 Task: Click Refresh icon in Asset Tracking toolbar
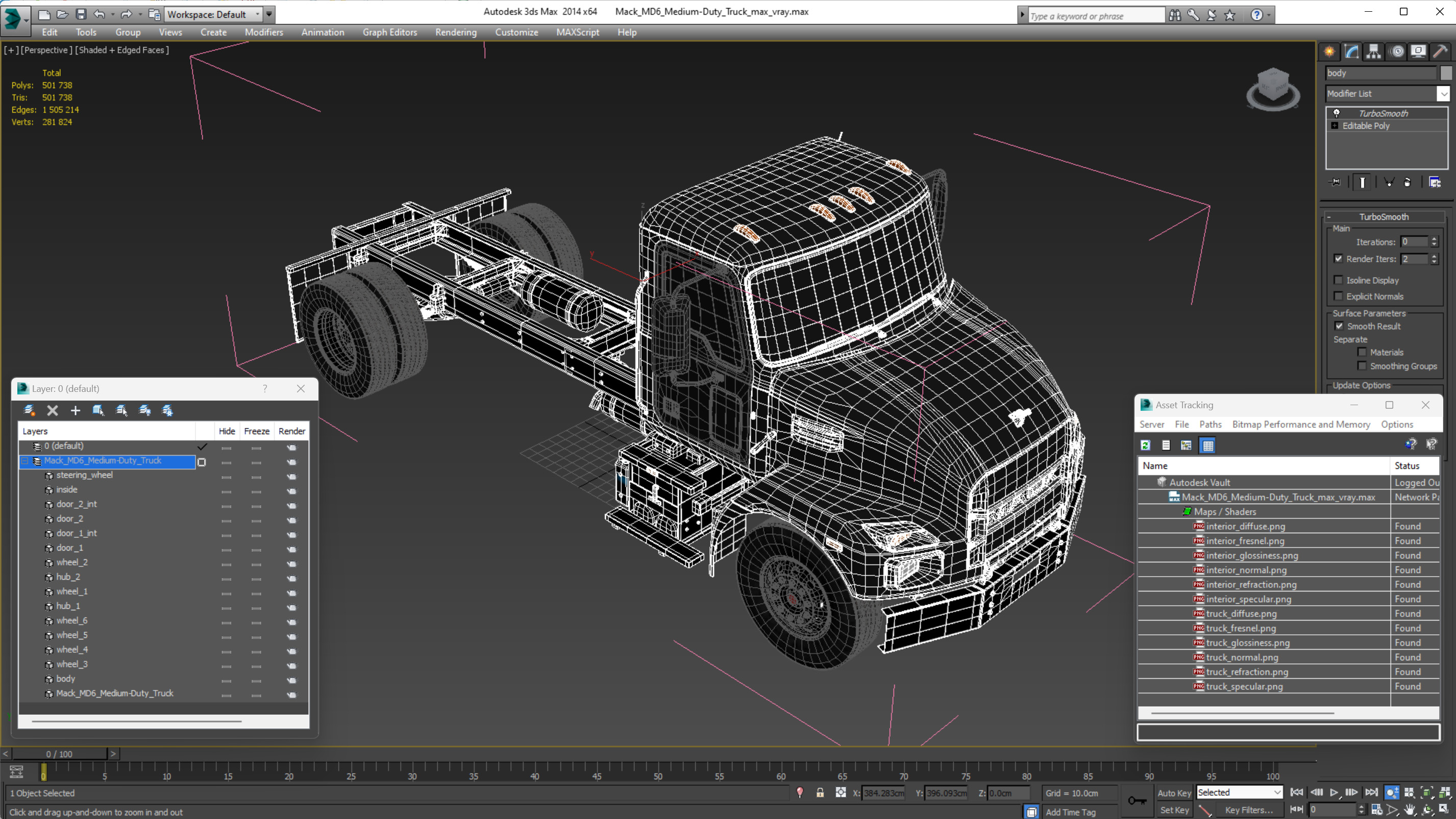pos(1145,445)
